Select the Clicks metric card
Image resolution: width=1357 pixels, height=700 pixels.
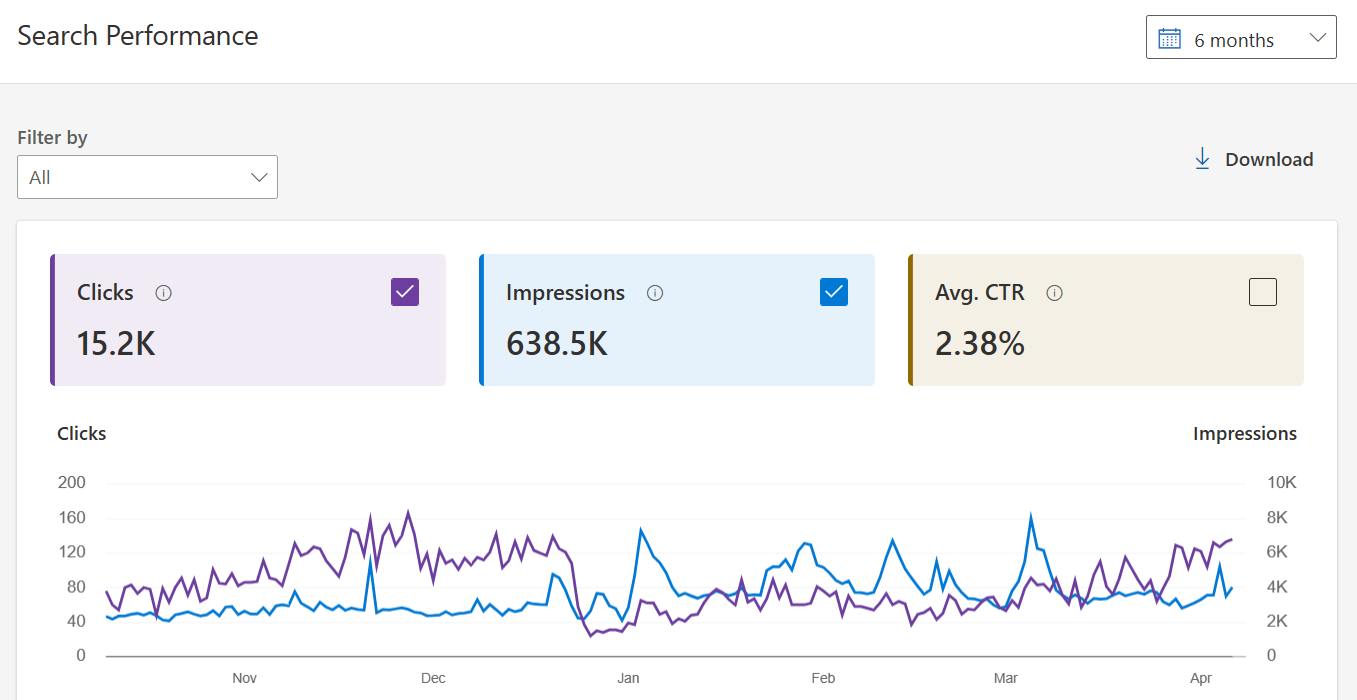[248, 320]
